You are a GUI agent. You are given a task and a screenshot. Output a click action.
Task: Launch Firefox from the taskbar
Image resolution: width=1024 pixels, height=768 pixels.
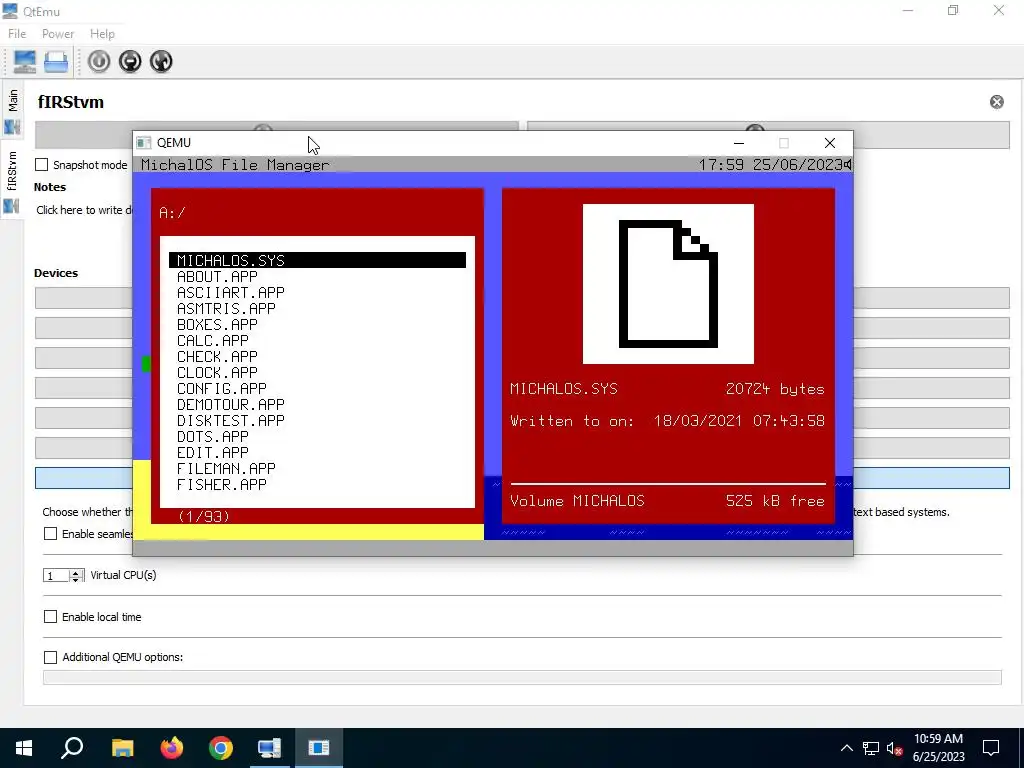coord(172,748)
